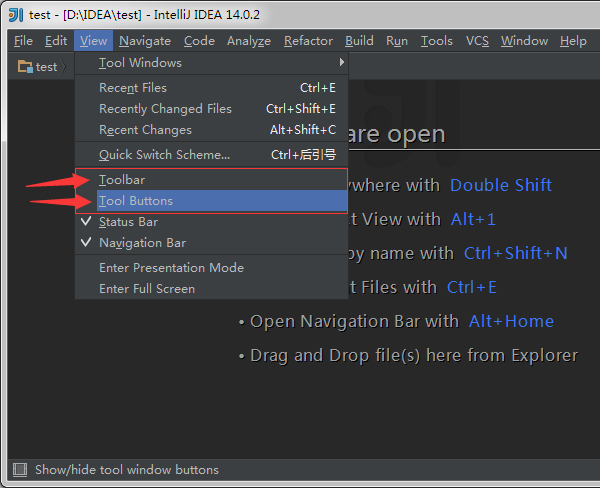
Task: Click the Ctrl+Shift+N shortcut text
Action: (x=515, y=253)
